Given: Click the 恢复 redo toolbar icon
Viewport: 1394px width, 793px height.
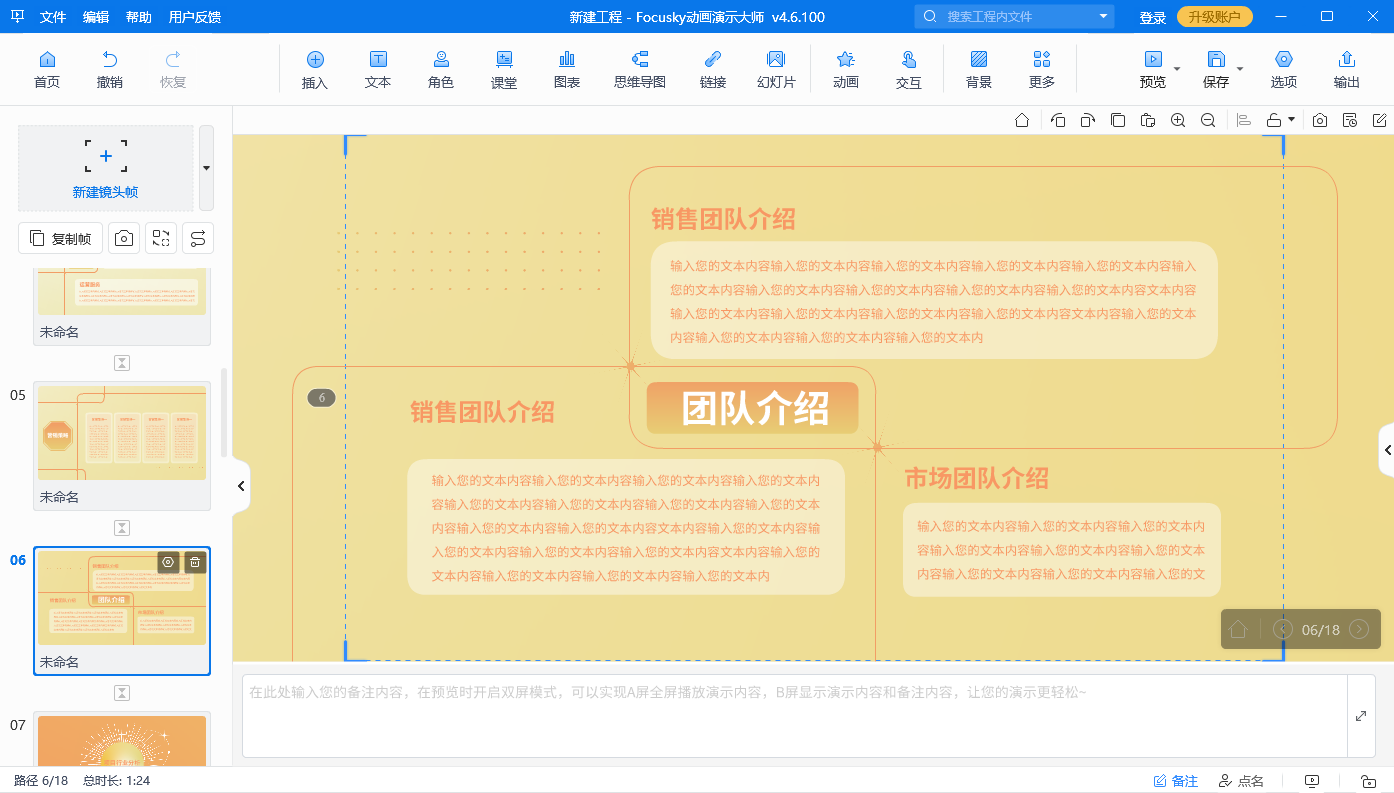Looking at the screenshot, I should [173, 69].
